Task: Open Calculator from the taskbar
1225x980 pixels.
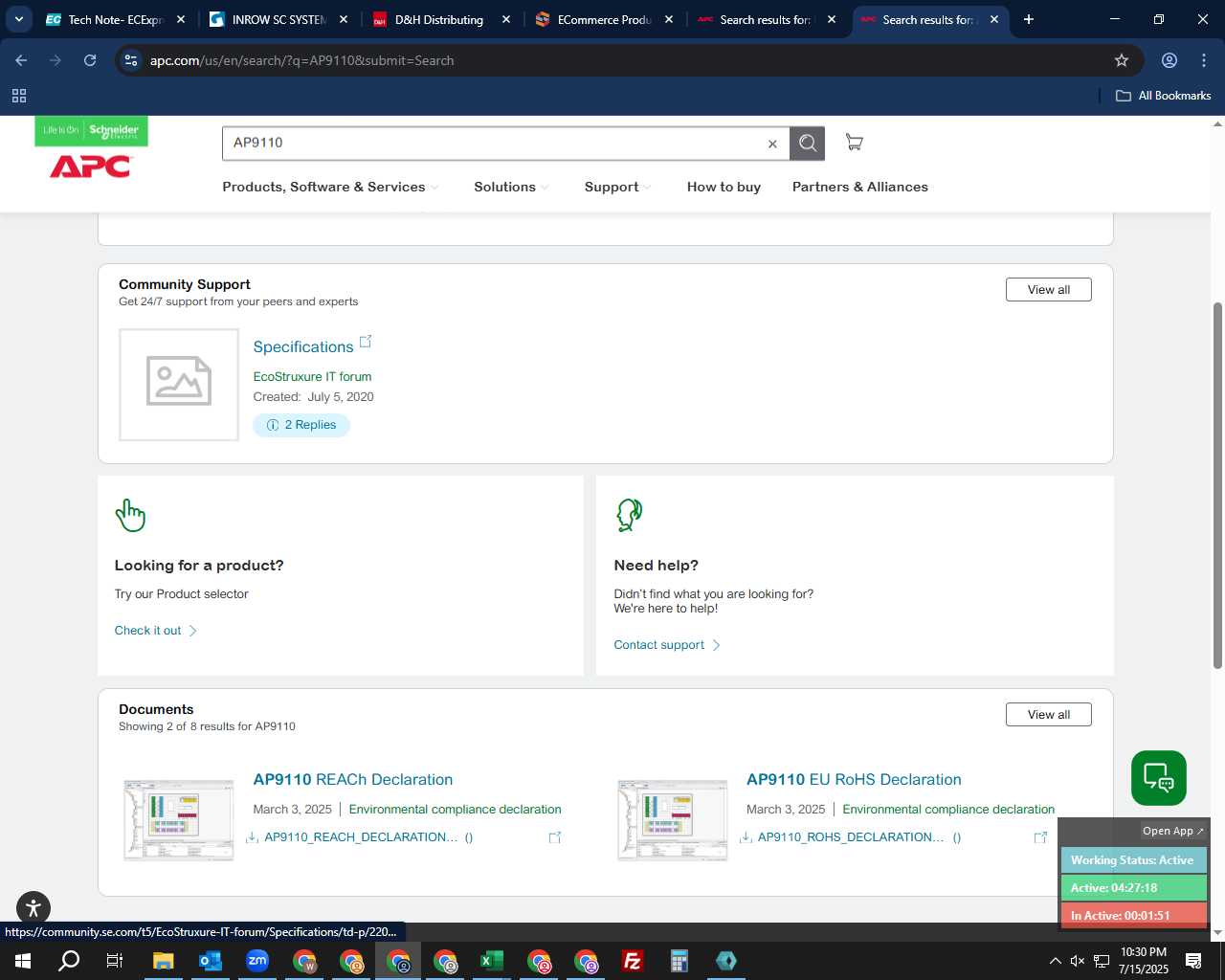Action: [679, 961]
